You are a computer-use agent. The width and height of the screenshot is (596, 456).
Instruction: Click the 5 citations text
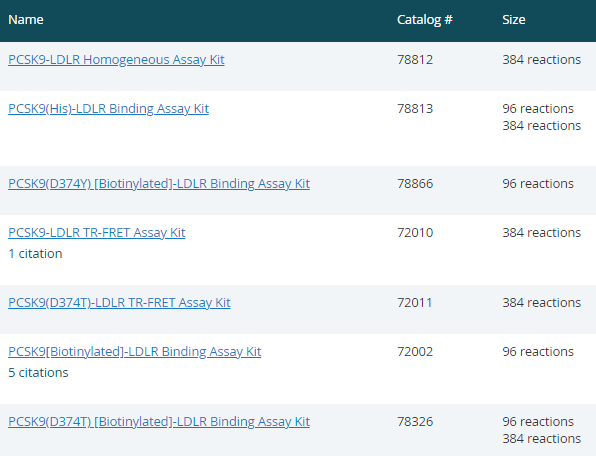coord(38,372)
